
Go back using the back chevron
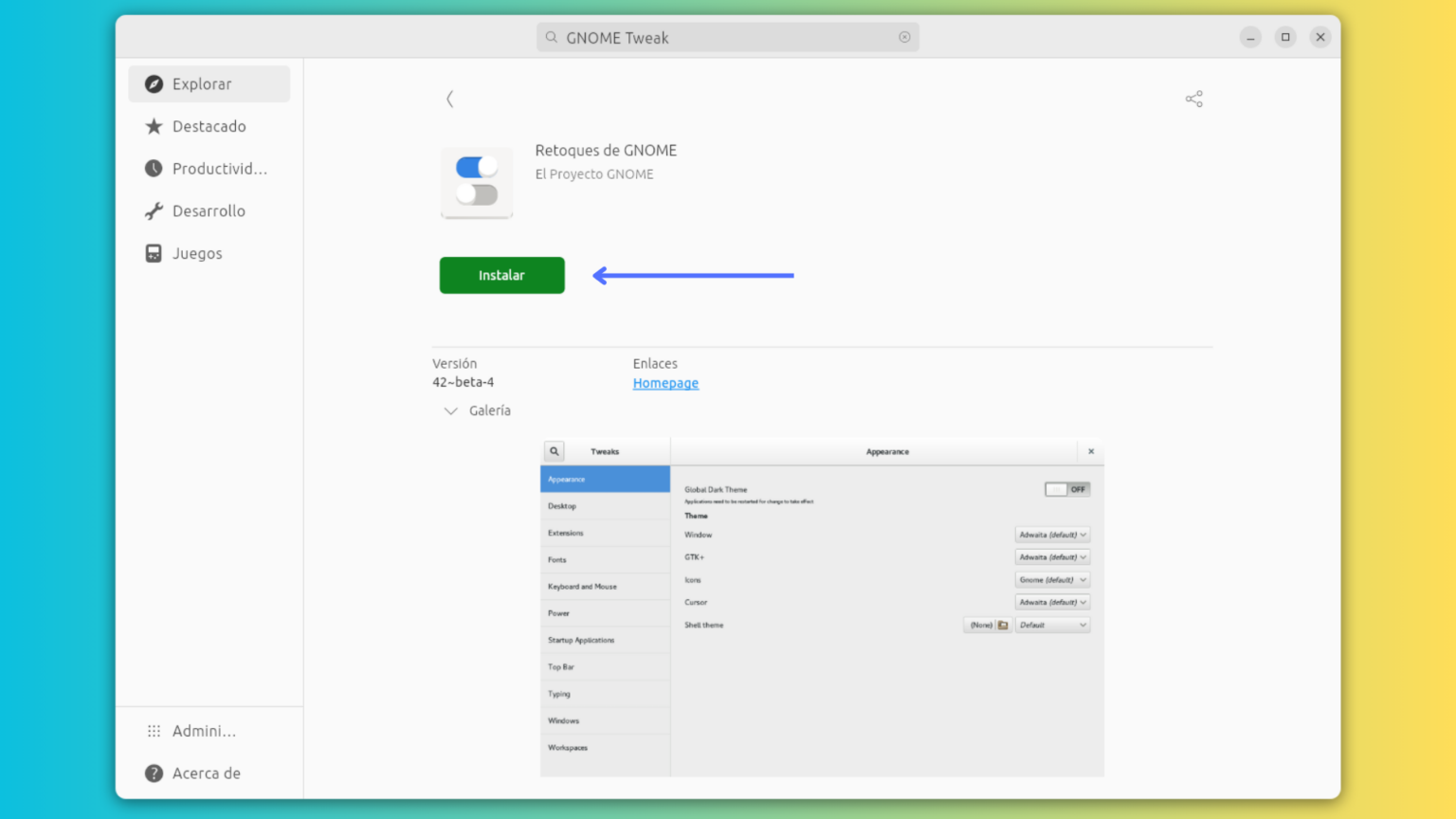coord(449,99)
